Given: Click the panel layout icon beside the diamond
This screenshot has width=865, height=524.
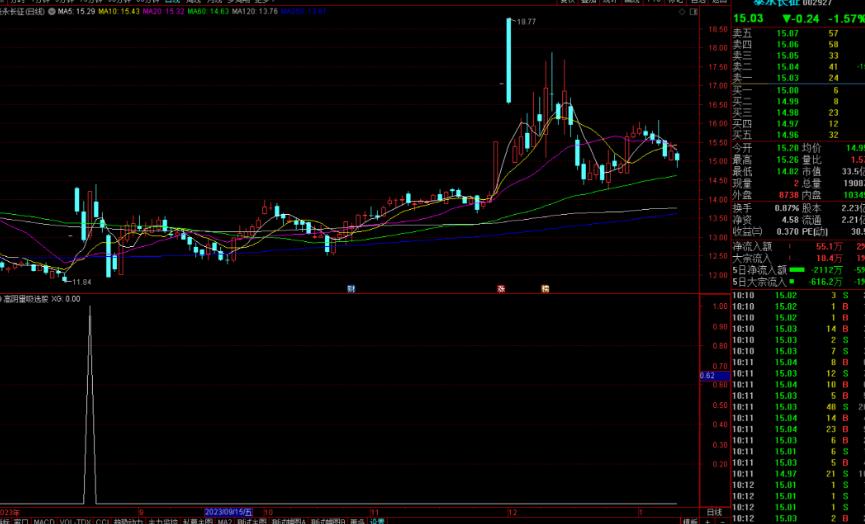Looking at the screenshot, I should (694, 12).
